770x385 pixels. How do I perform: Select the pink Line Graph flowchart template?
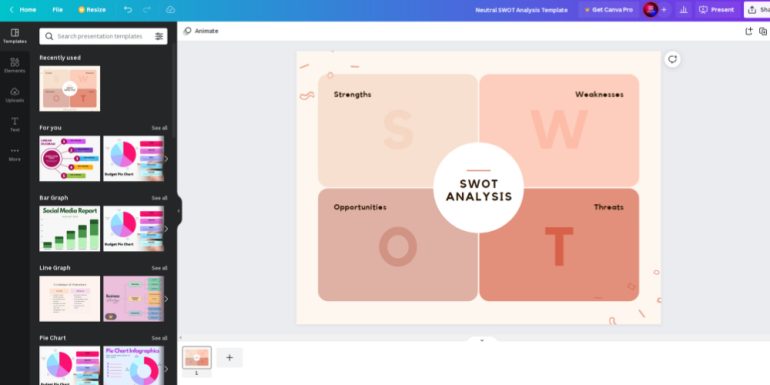tap(133, 299)
